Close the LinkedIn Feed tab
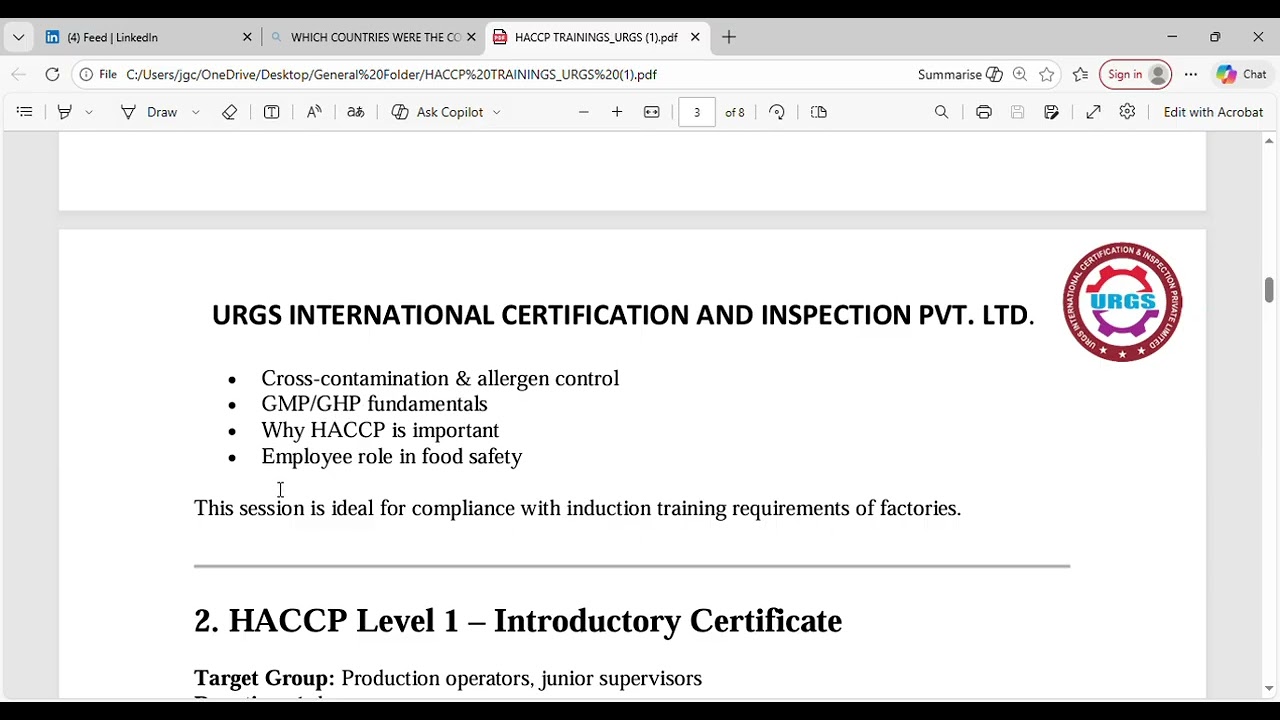Screen dimensions: 1280x720 click(247, 37)
